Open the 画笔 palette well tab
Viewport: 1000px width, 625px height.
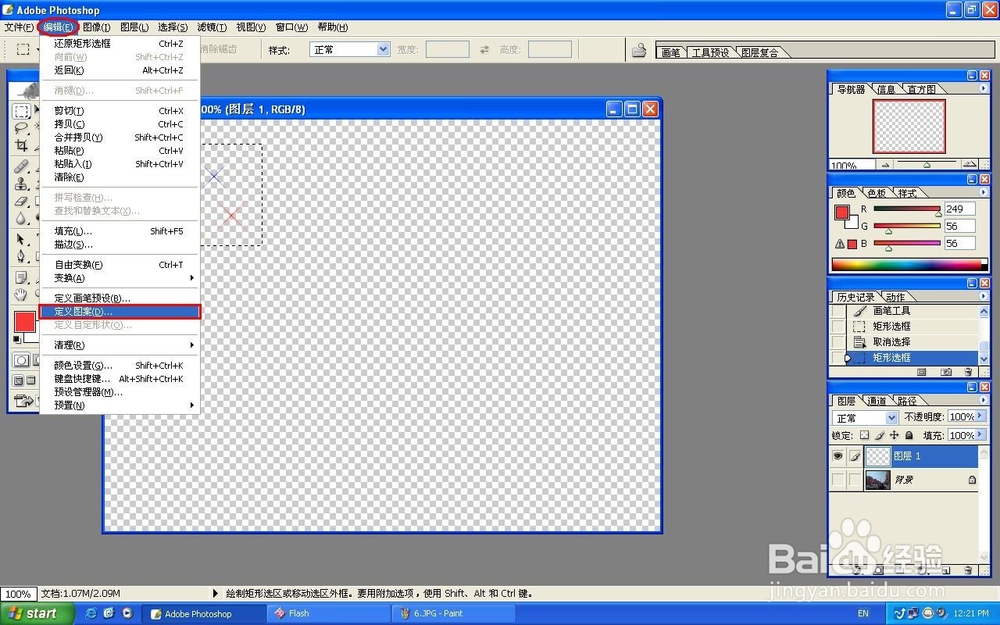[x=670, y=53]
